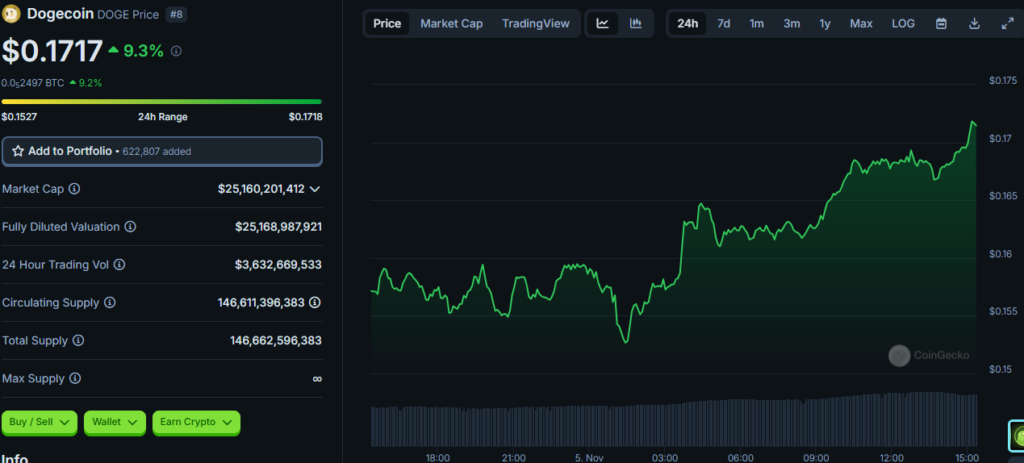Click the $25,168,987,921 valuation value
1024x463 pixels.
coord(278,227)
